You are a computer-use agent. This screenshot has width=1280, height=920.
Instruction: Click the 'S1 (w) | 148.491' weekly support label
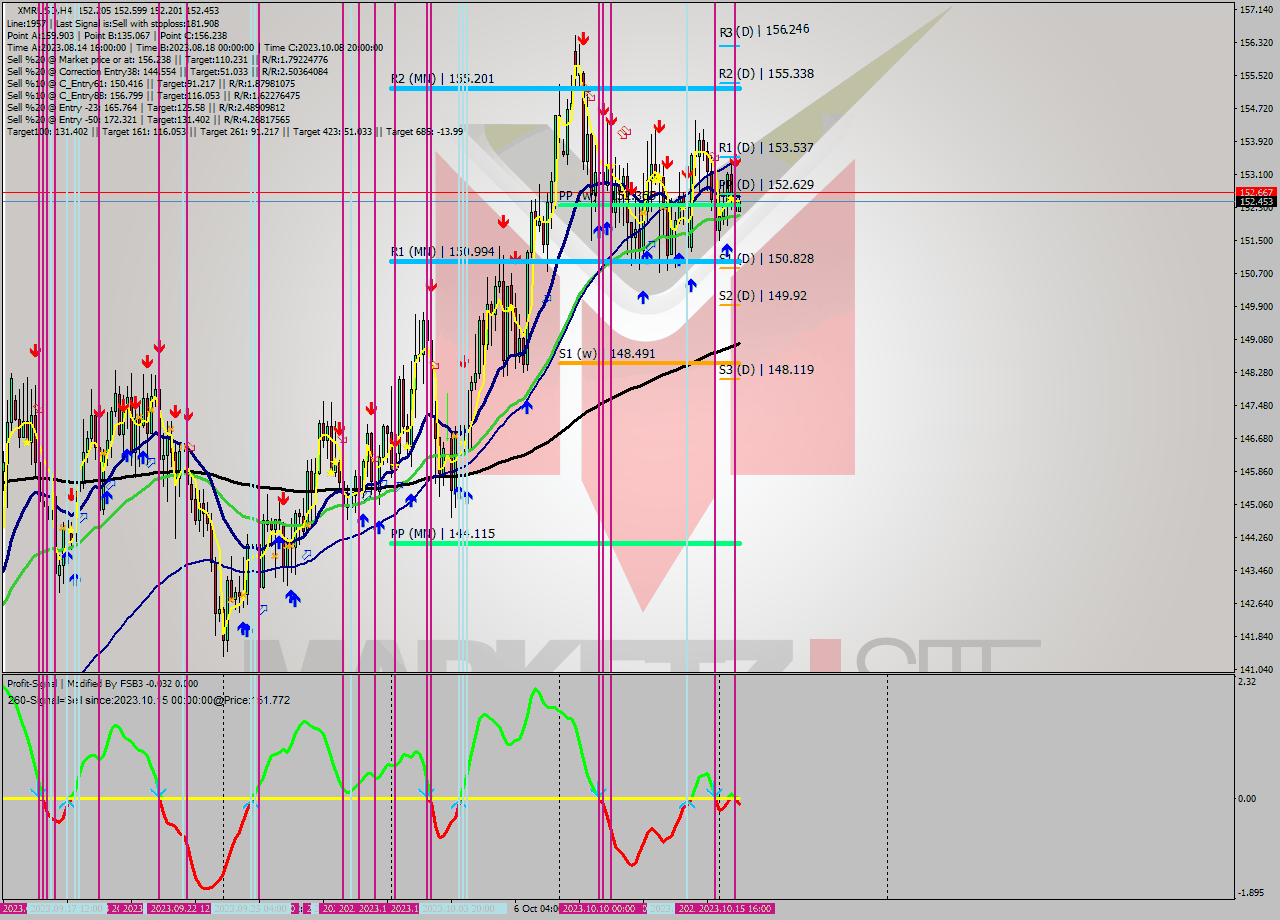point(607,353)
